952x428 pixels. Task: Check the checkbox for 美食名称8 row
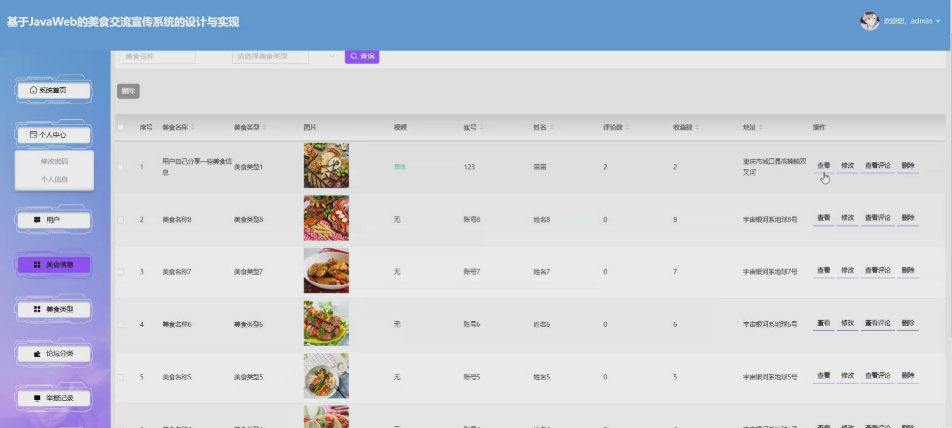tap(120, 219)
